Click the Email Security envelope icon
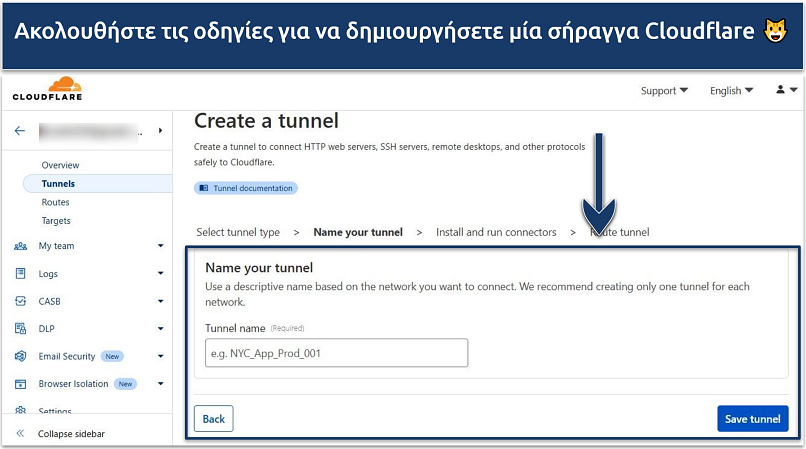 21,356
